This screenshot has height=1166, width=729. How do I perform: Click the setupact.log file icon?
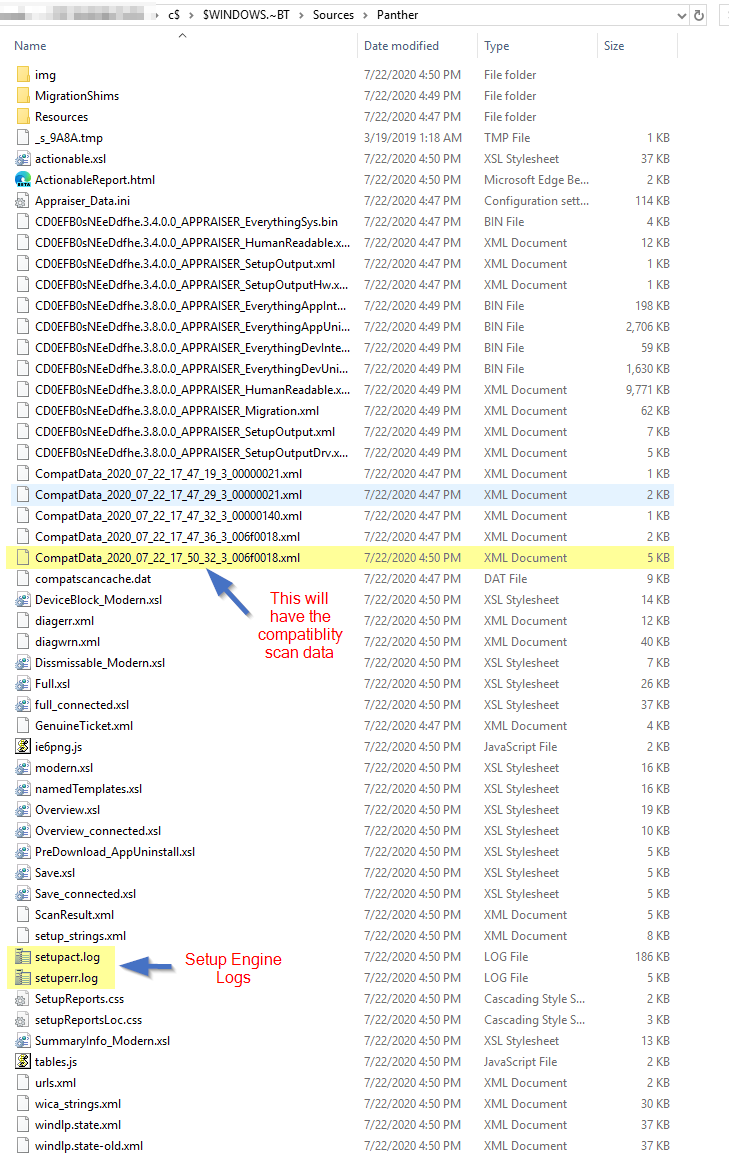coord(24,957)
